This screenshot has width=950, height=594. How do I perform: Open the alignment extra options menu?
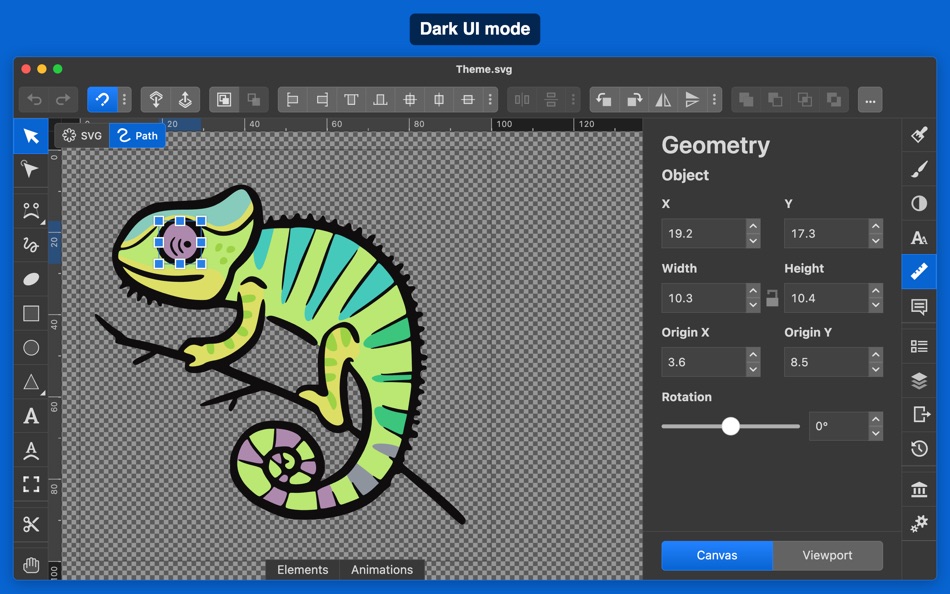coord(489,99)
